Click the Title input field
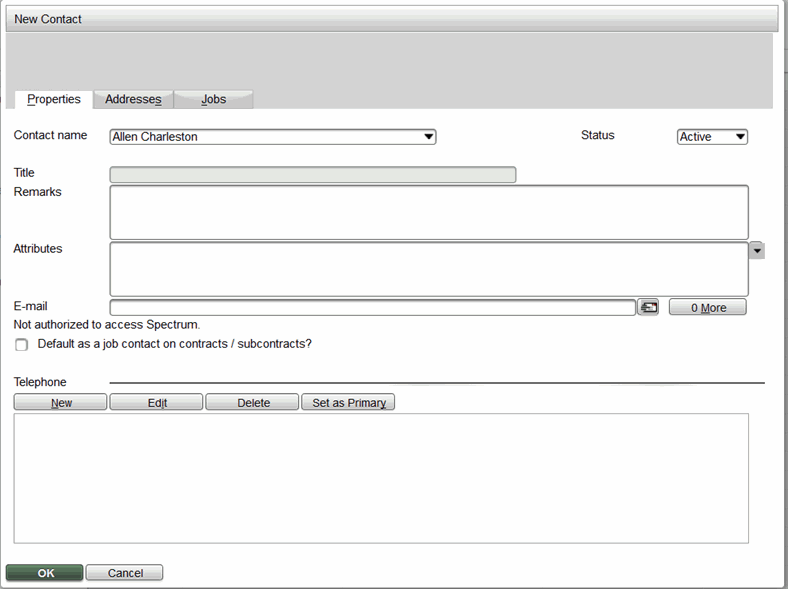Image resolution: width=788 pixels, height=589 pixels. click(x=313, y=174)
